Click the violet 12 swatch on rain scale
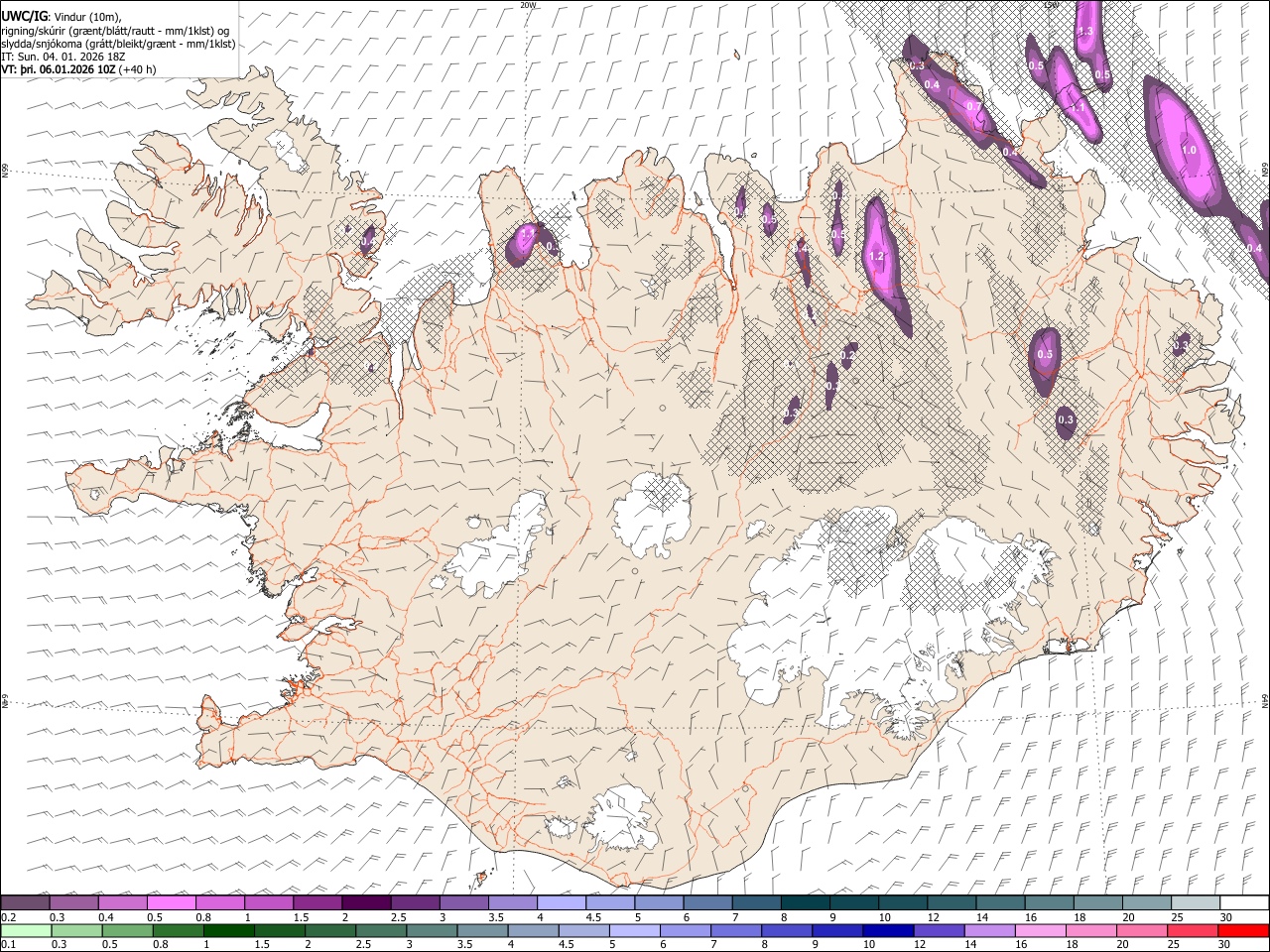 click(x=939, y=931)
